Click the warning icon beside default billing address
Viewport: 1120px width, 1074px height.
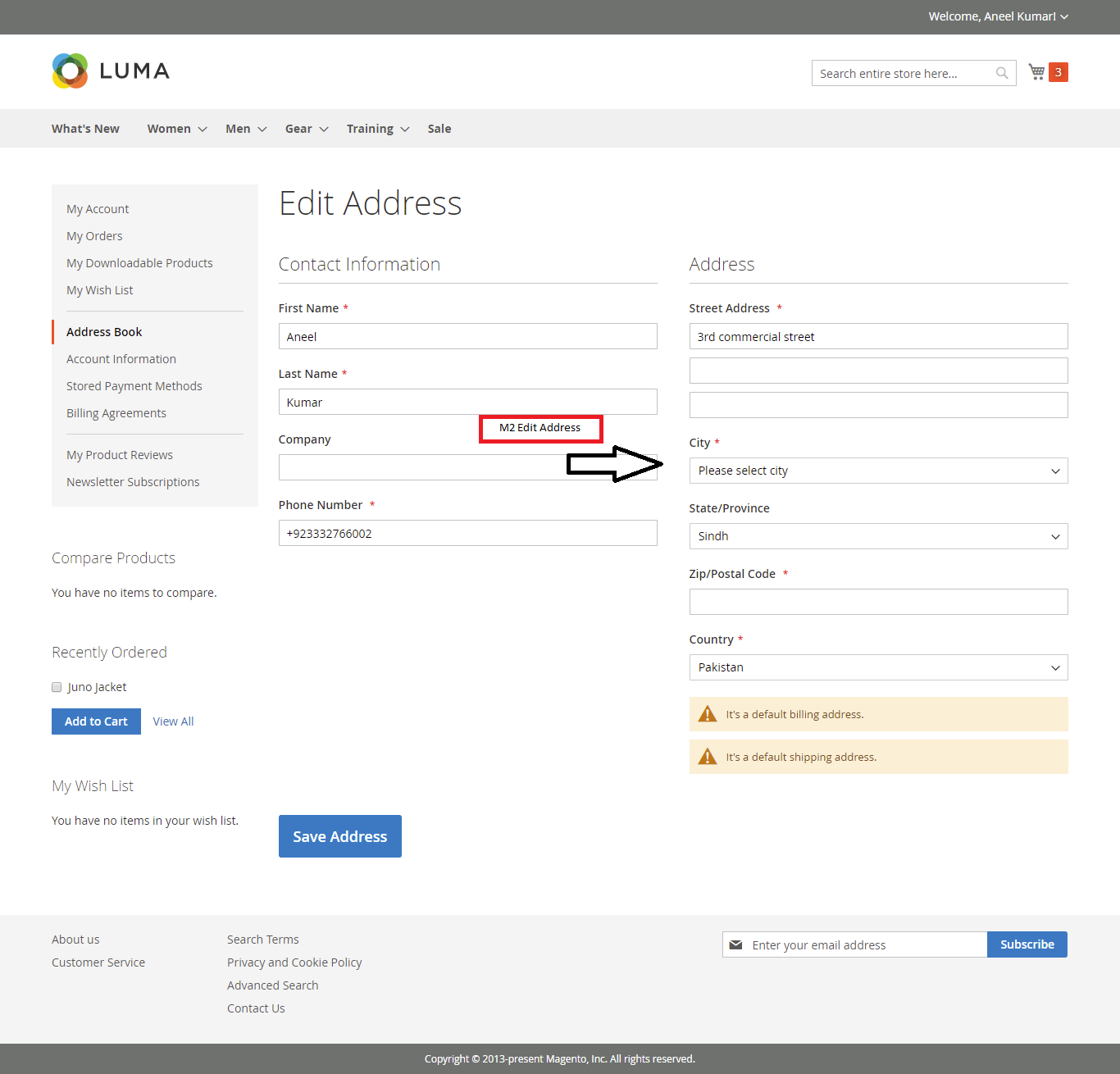[707, 714]
